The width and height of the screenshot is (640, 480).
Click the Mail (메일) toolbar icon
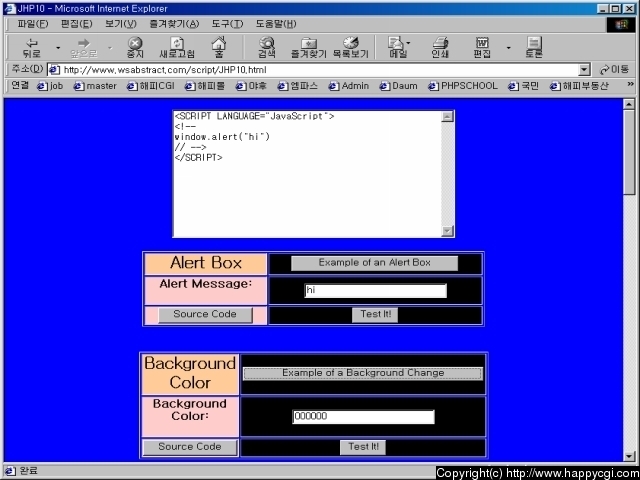(398, 48)
